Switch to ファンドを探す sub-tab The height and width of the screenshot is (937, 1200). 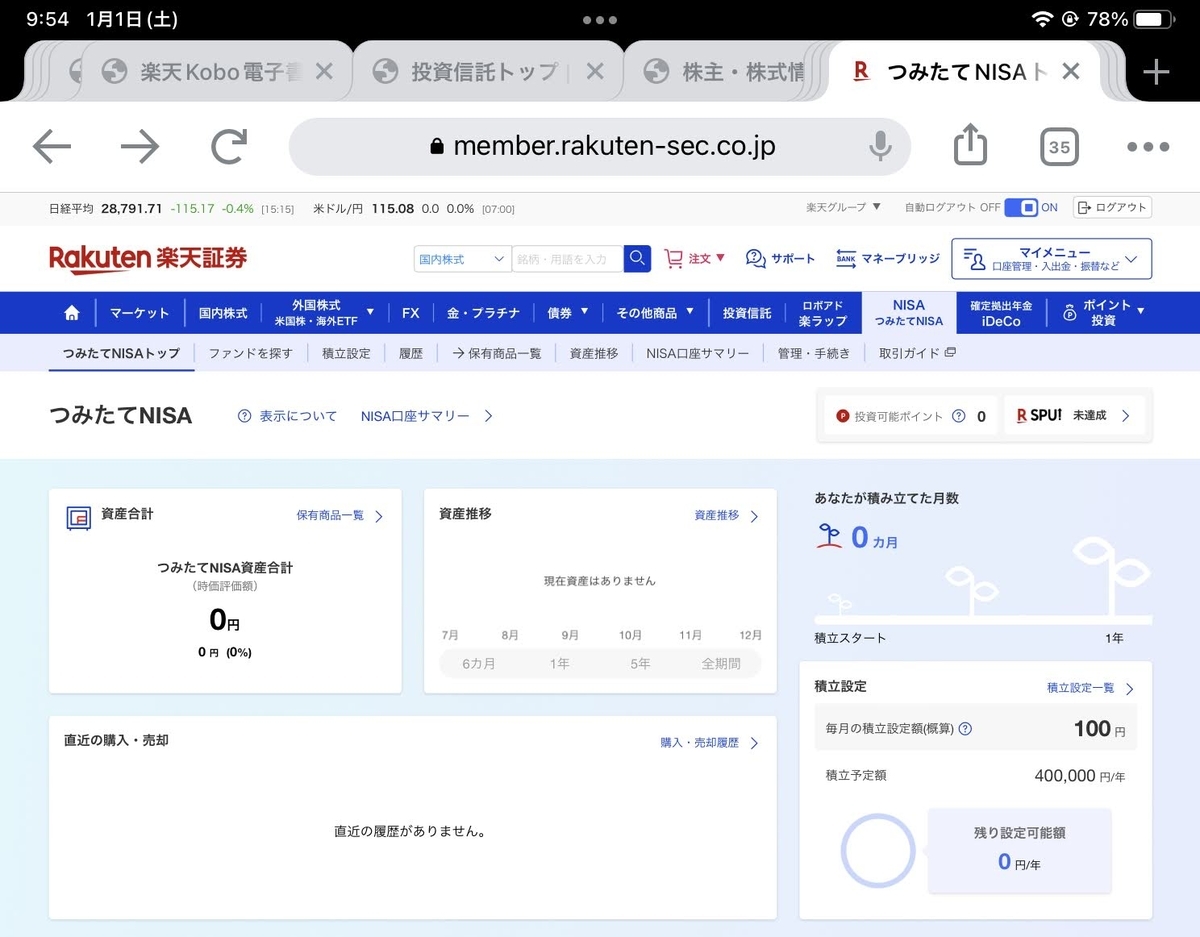click(x=251, y=353)
